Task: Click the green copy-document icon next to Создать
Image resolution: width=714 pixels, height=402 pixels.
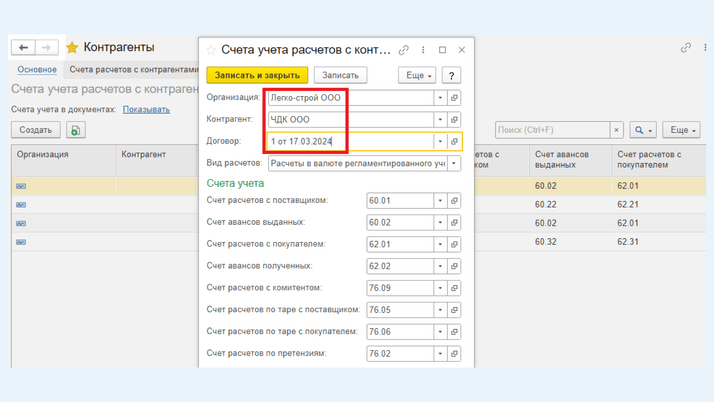Action: [x=76, y=130]
